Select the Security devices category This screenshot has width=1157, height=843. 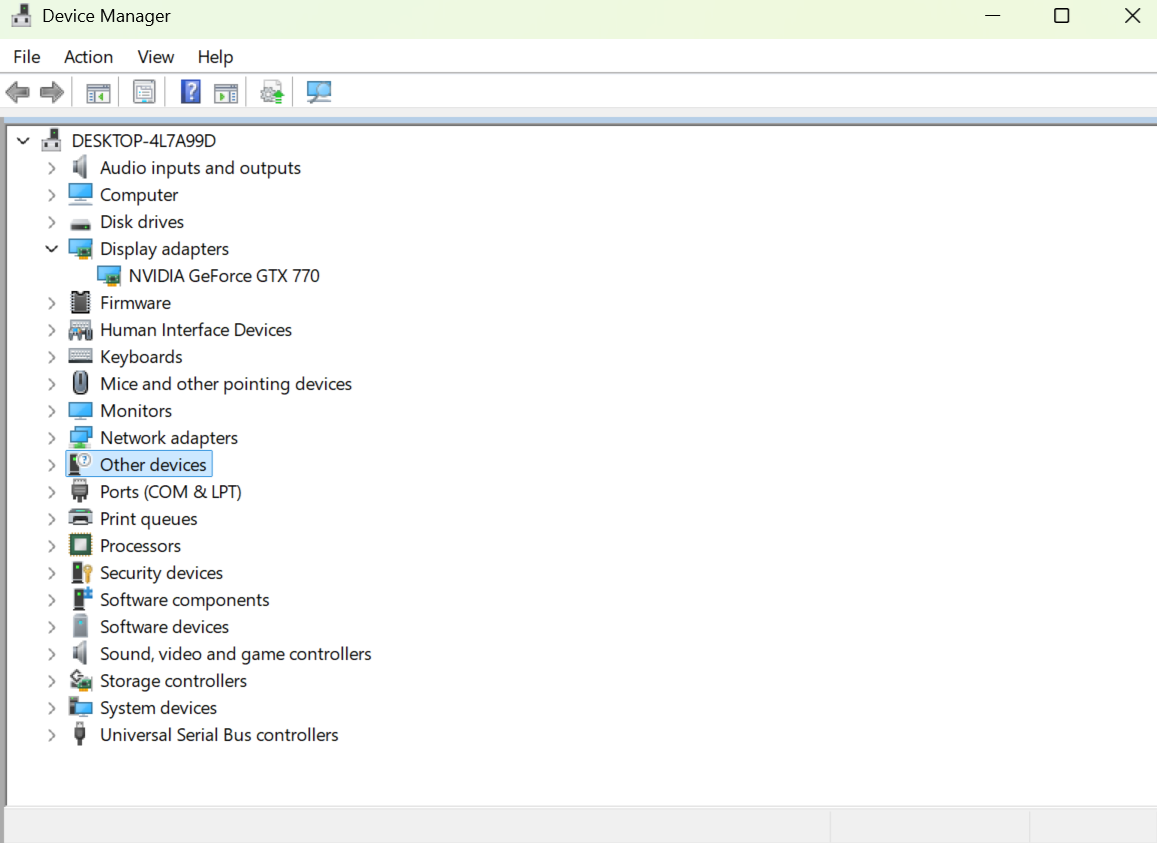point(161,573)
